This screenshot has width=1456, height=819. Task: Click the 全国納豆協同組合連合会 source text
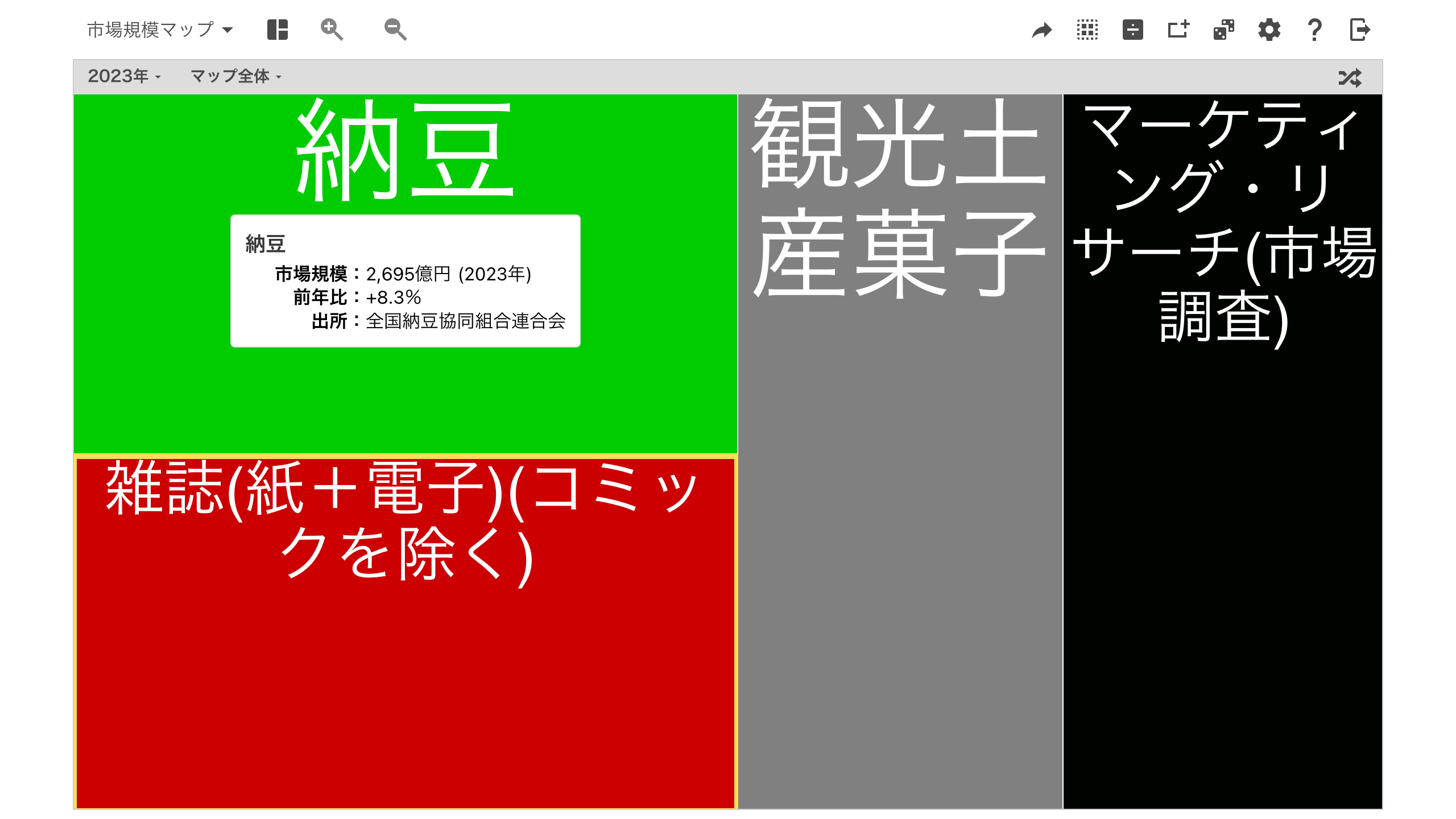[x=466, y=321]
